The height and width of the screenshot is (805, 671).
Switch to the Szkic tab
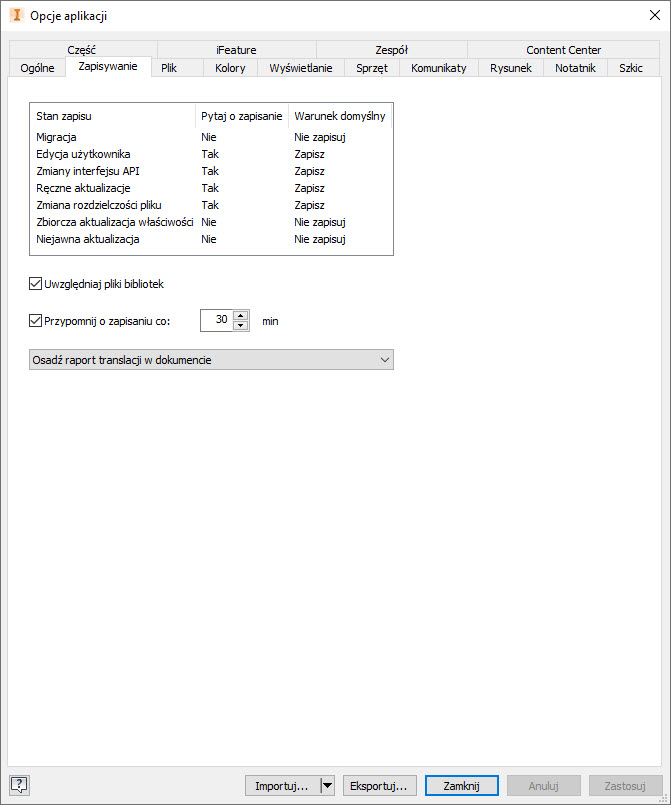coord(631,68)
